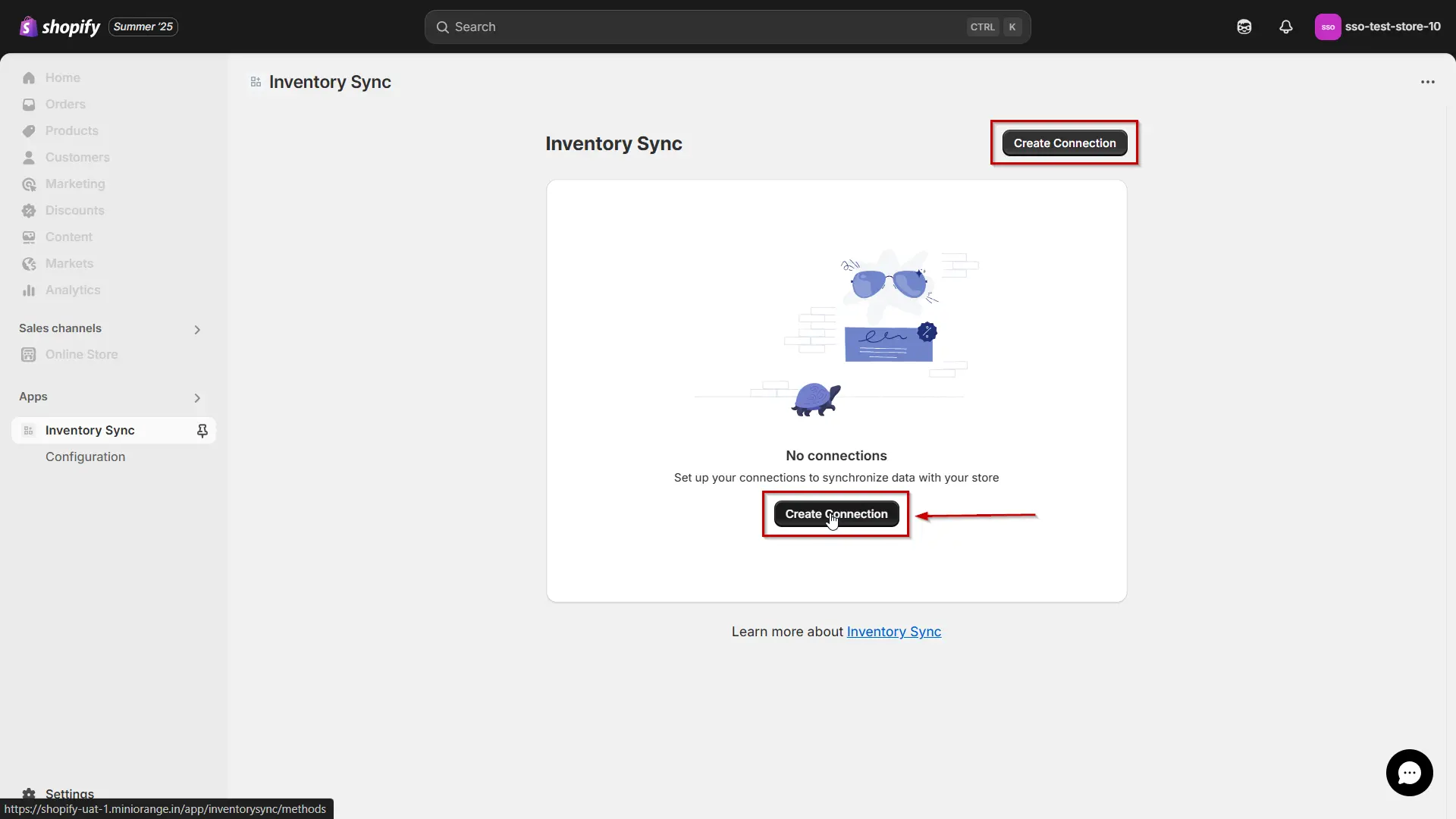
Task: Open the three-dot menu near Inventory Sync header
Action: coord(1428,82)
